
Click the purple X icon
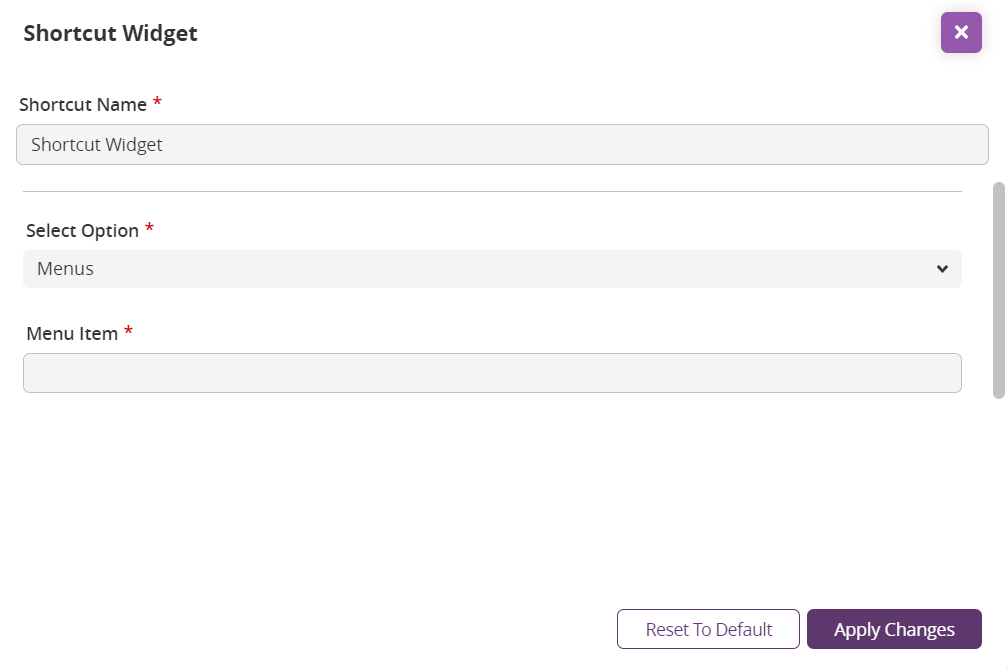pos(961,33)
